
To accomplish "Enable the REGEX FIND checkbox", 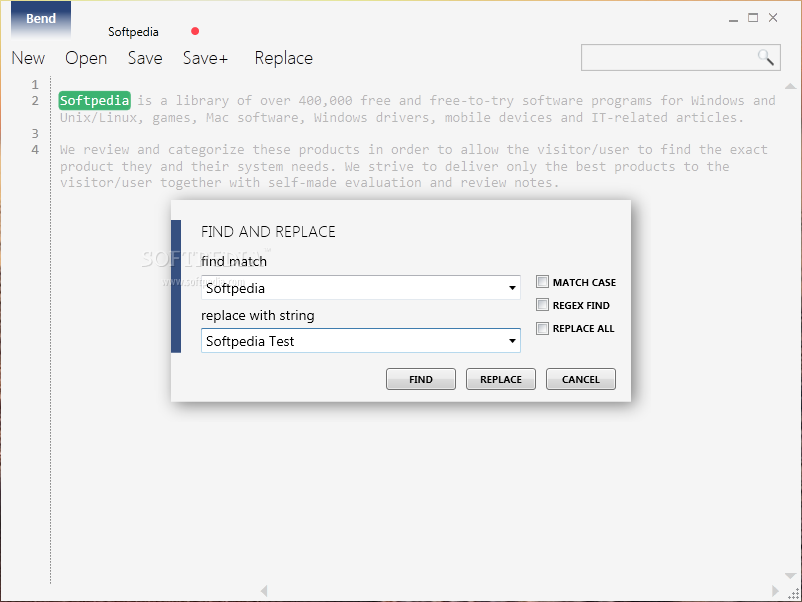I will [x=542, y=305].
